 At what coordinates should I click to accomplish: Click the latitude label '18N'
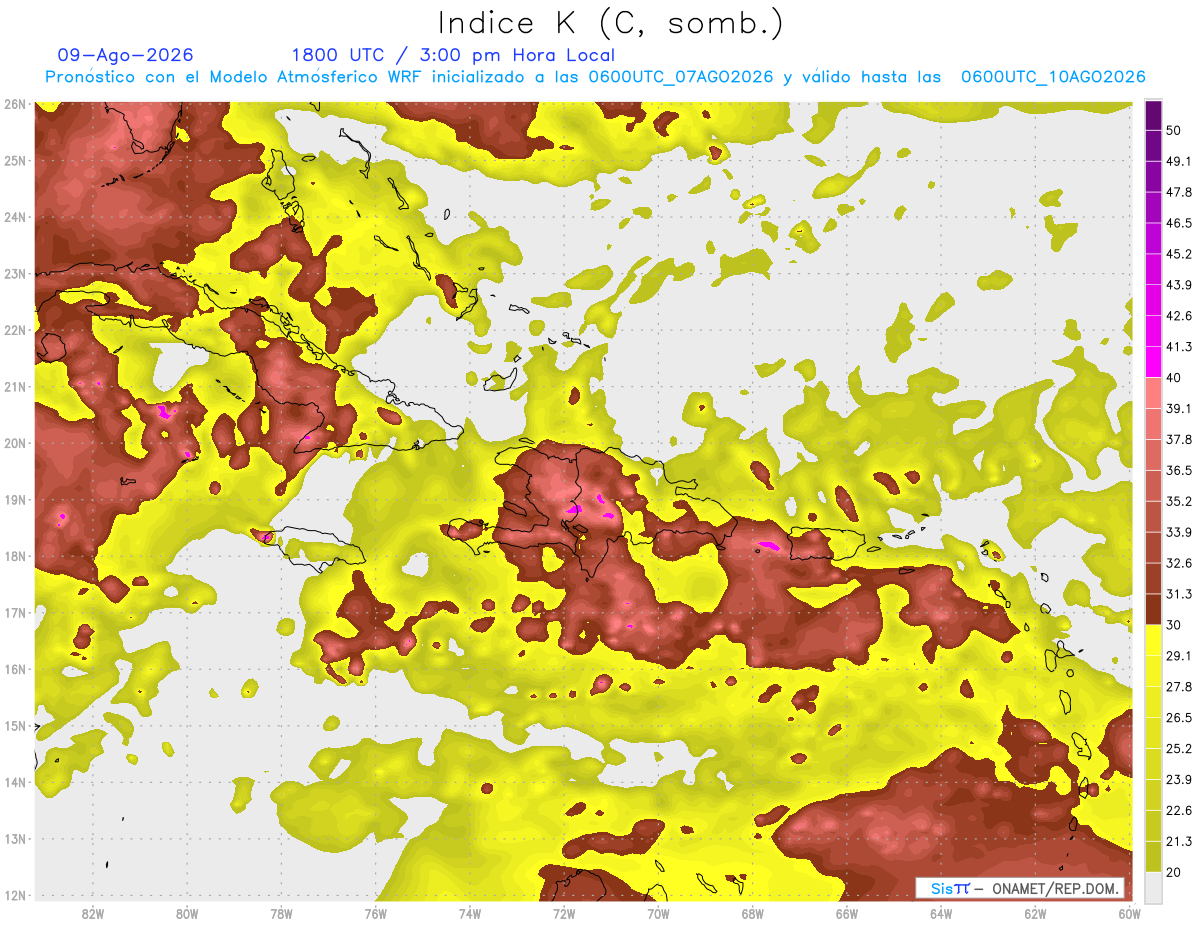pyautogui.click(x=15, y=556)
